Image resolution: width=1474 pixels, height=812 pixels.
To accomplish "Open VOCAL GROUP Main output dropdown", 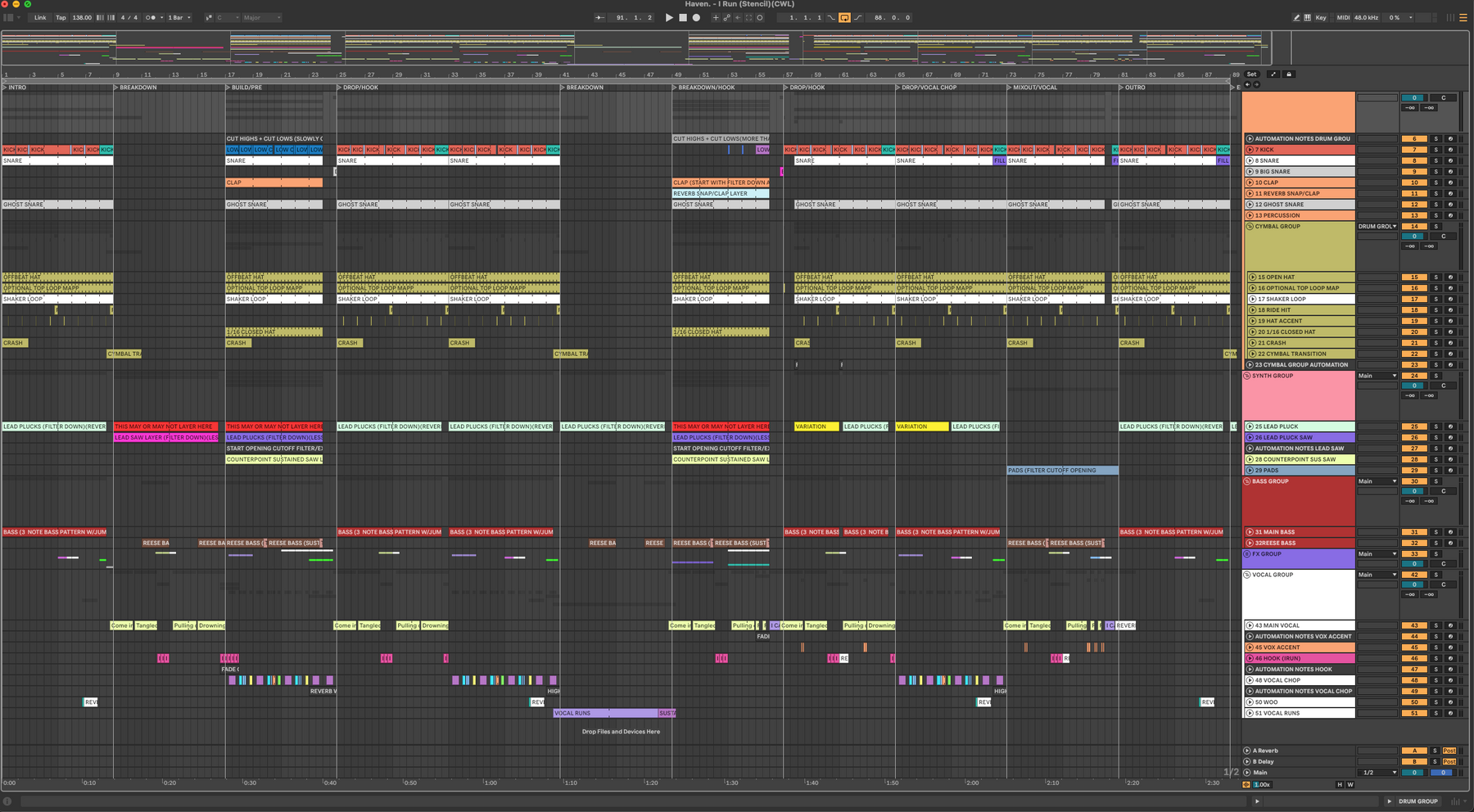I will pyautogui.click(x=1377, y=575).
